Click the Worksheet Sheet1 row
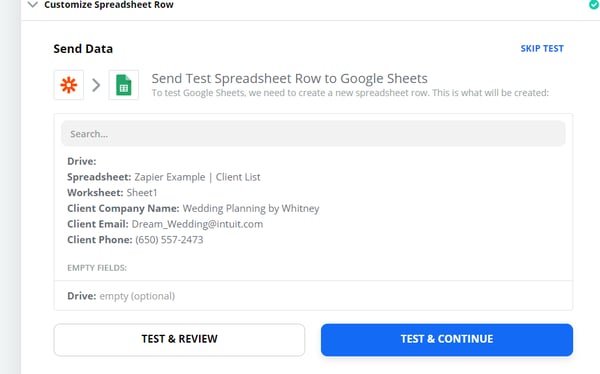The height and width of the screenshot is (374, 600). point(112,193)
